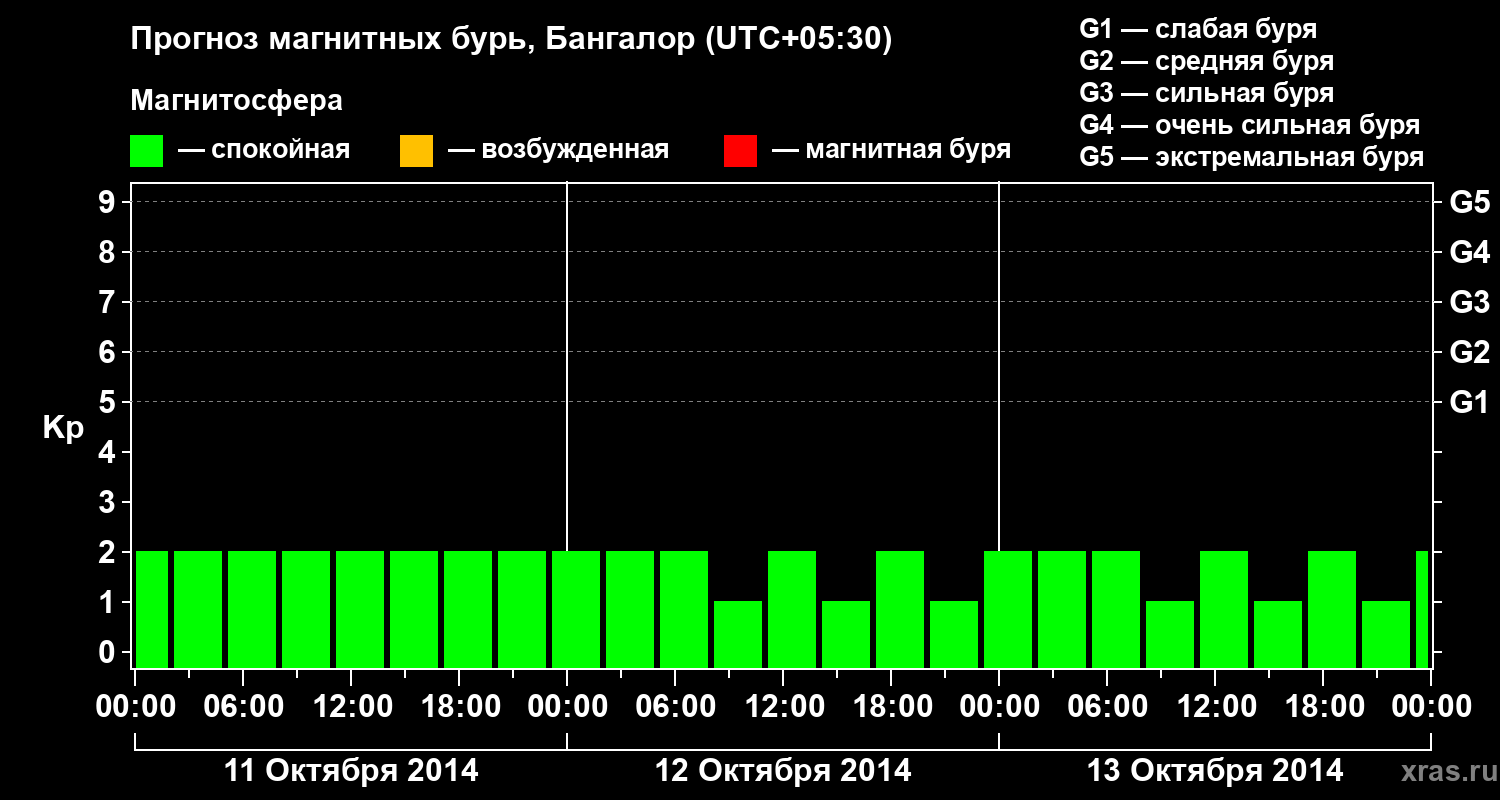This screenshot has width=1500, height=800.
Task: Click the '12:00' tick label for 11 October
Action: point(353,706)
